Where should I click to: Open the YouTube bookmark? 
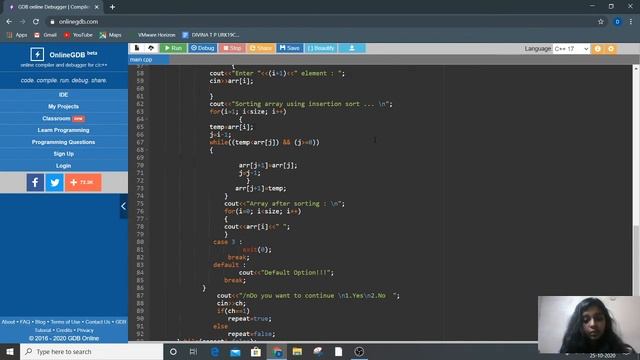[78, 35]
